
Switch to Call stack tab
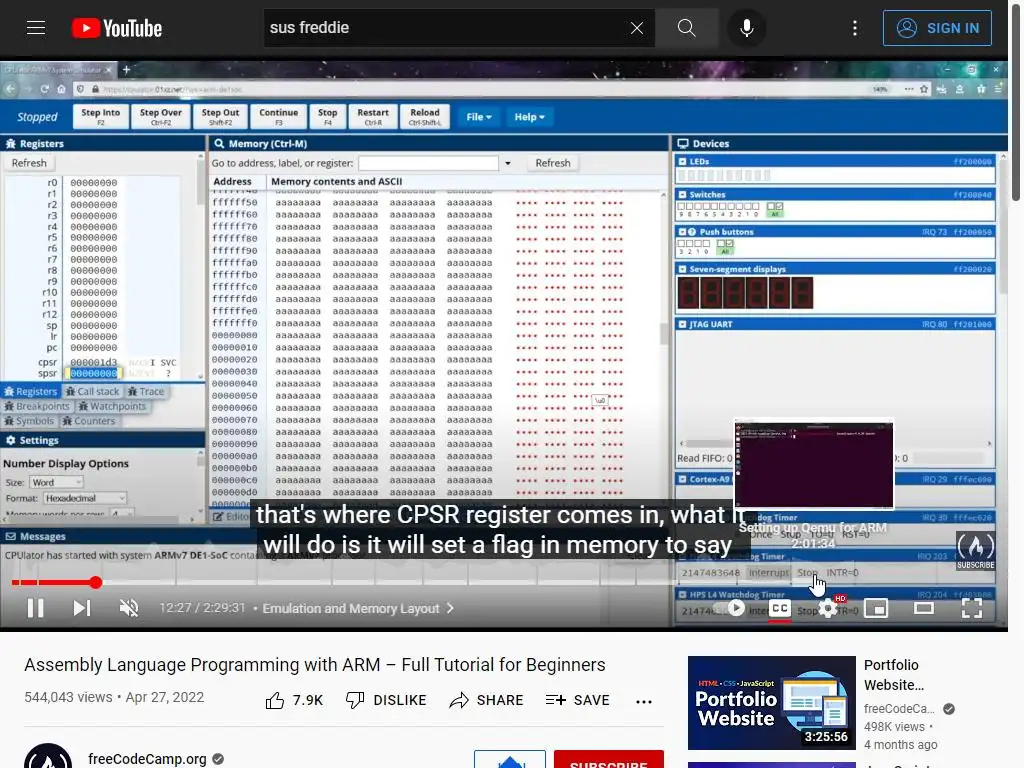click(x=92, y=391)
